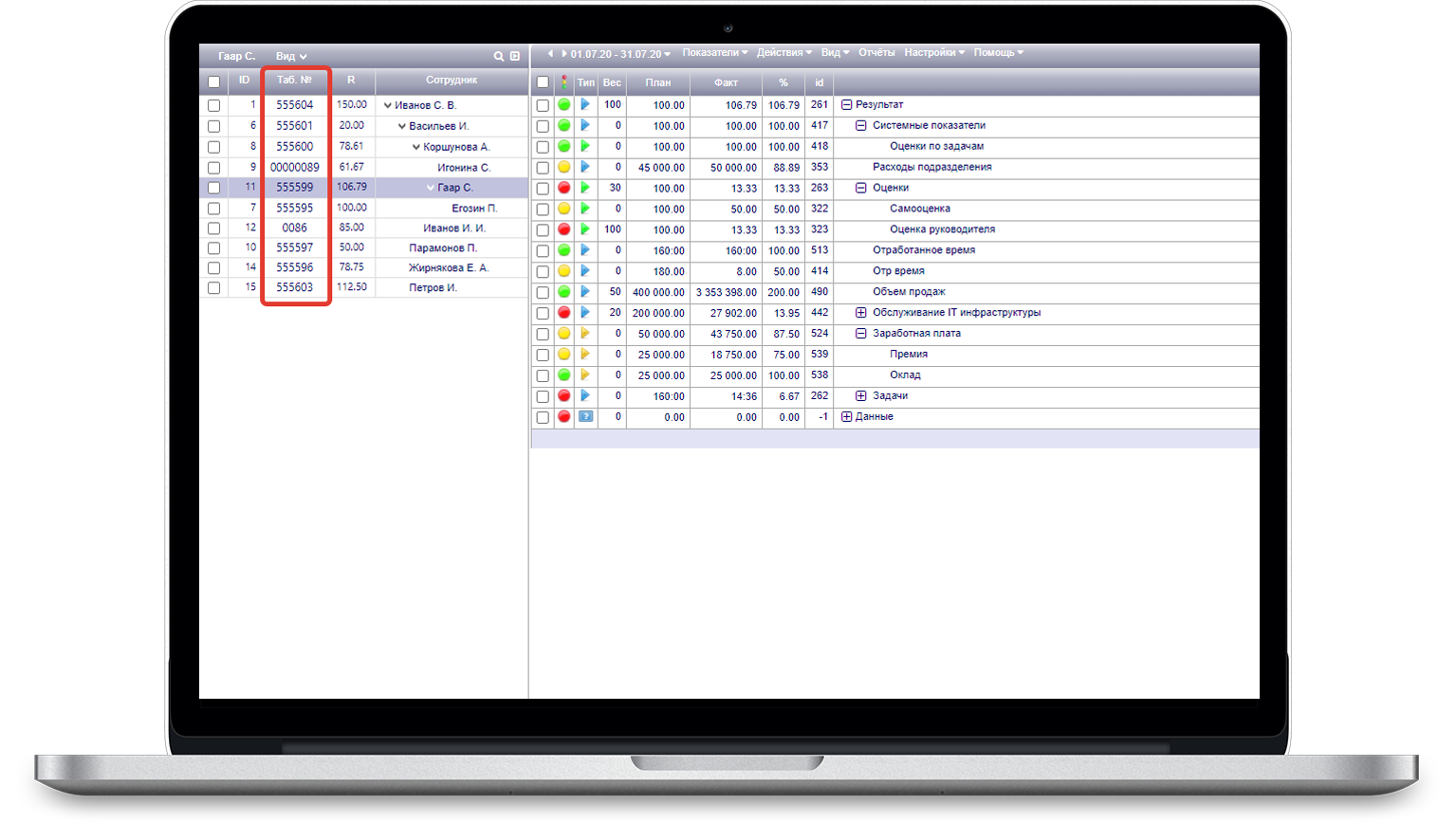Viewport: 1456px width, 822px height.
Task: Click yellow type arrow in Заработная плата row
Action: coord(585,334)
